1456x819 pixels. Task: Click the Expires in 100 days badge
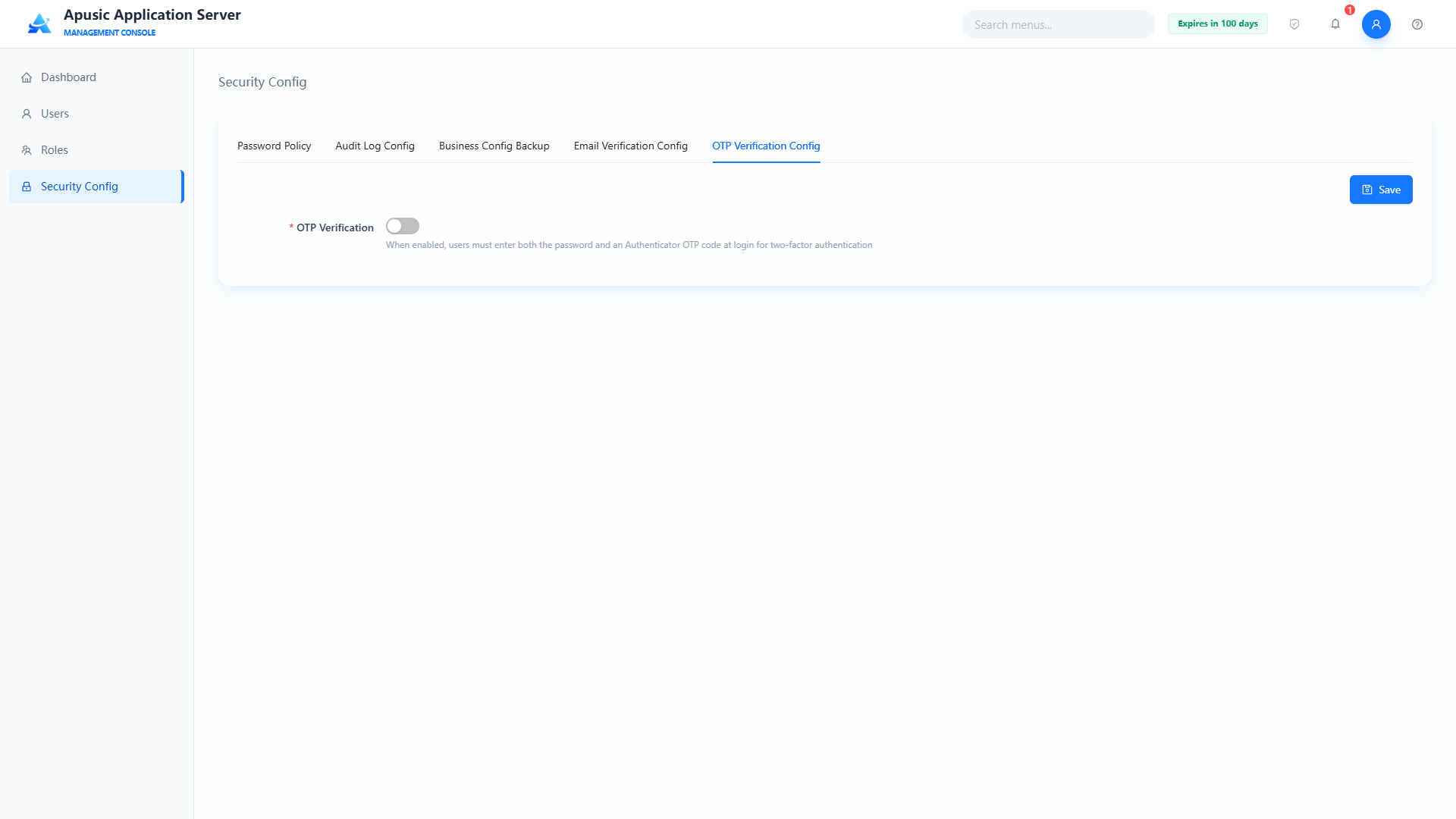[1218, 24]
